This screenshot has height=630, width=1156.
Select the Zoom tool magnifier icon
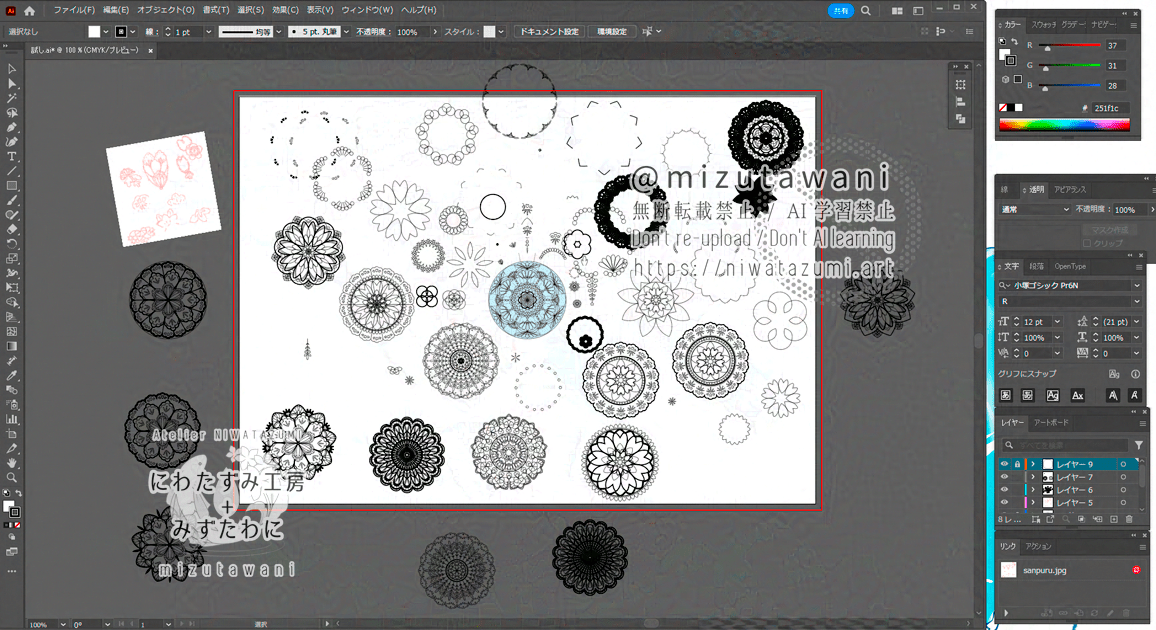tap(12, 478)
